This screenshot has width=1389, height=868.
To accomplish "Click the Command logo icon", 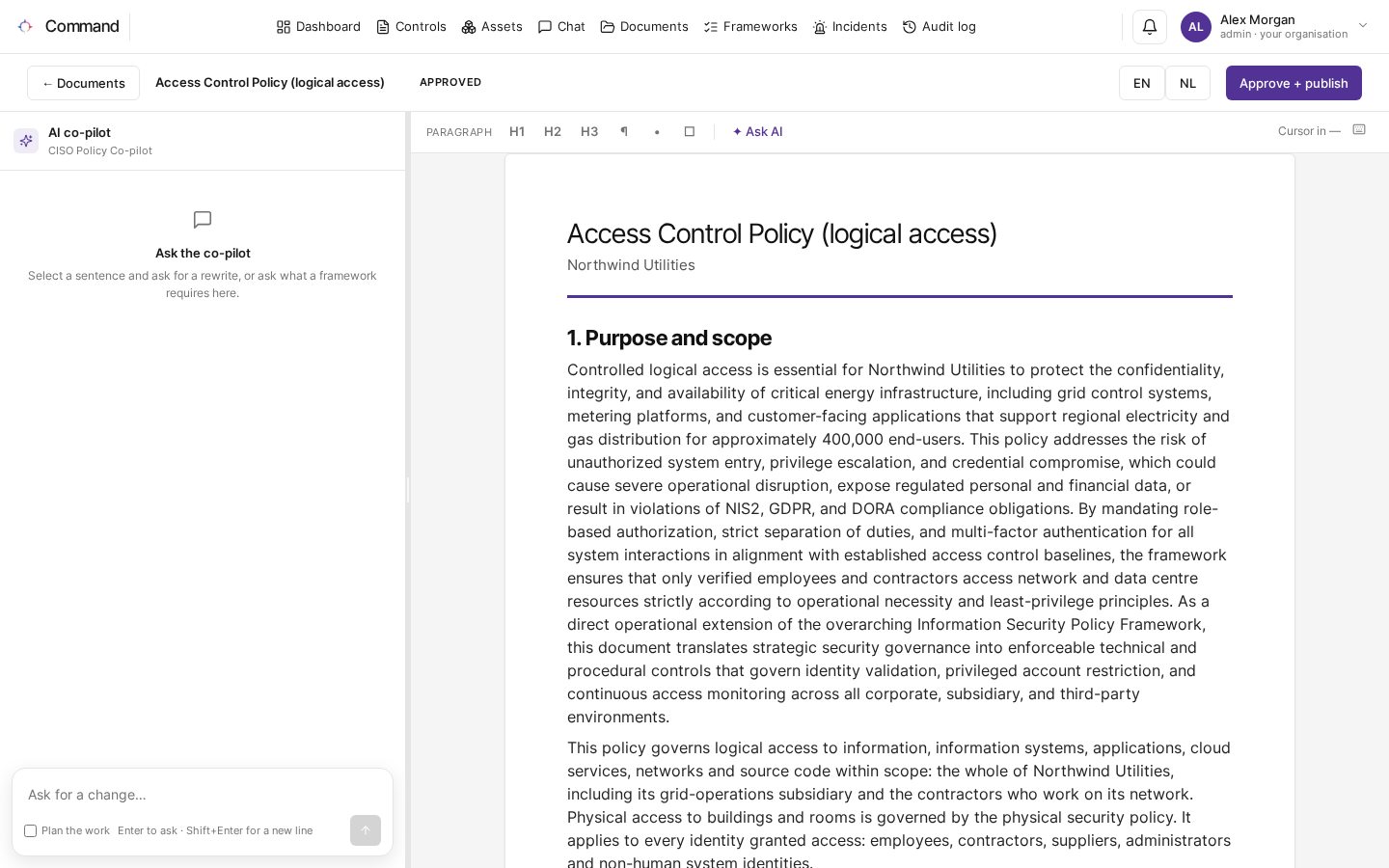I will click(x=25, y=26).
